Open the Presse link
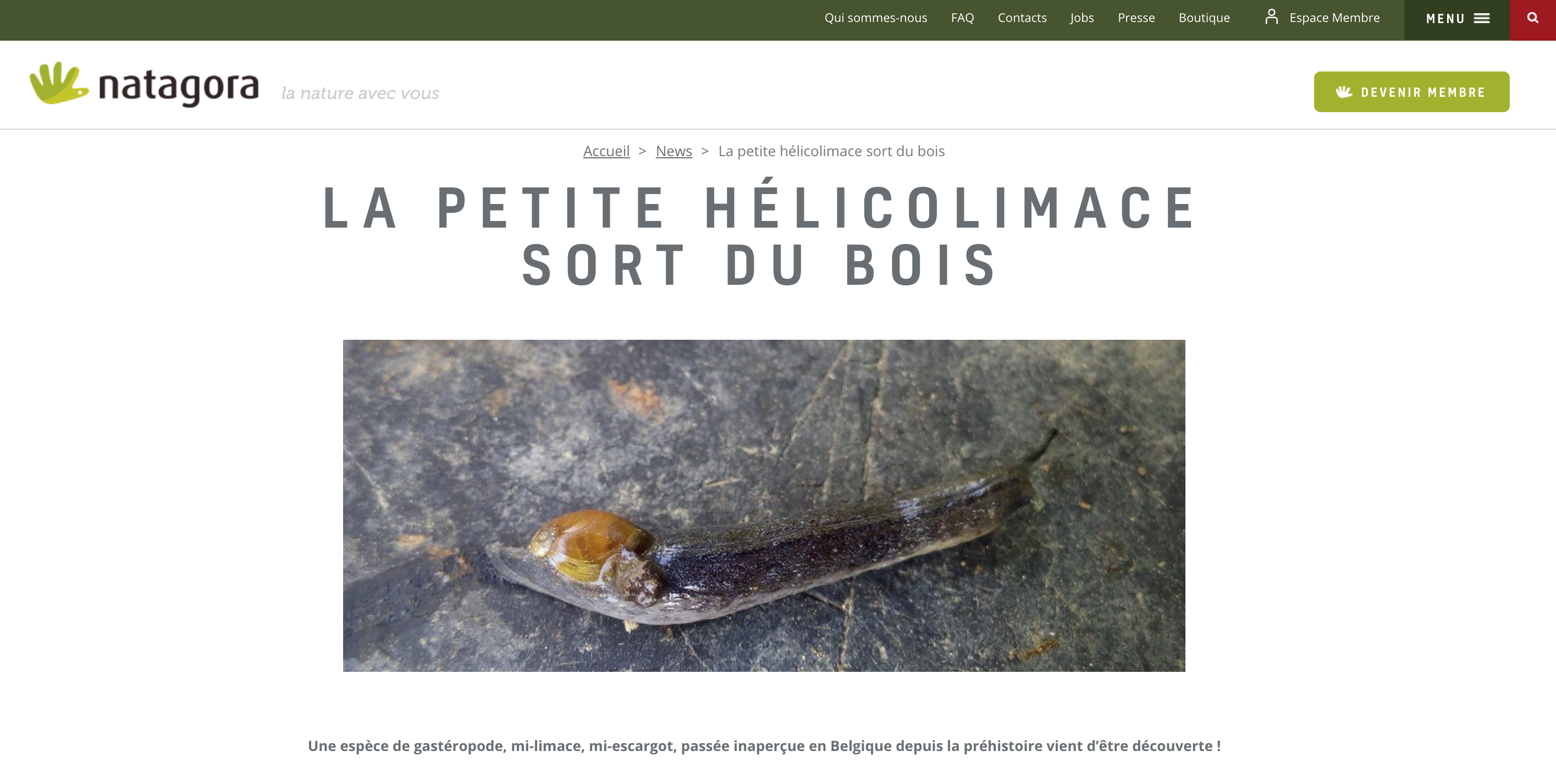The width and height of the screenshot is (1556, 784). [x=1136, y=18]
